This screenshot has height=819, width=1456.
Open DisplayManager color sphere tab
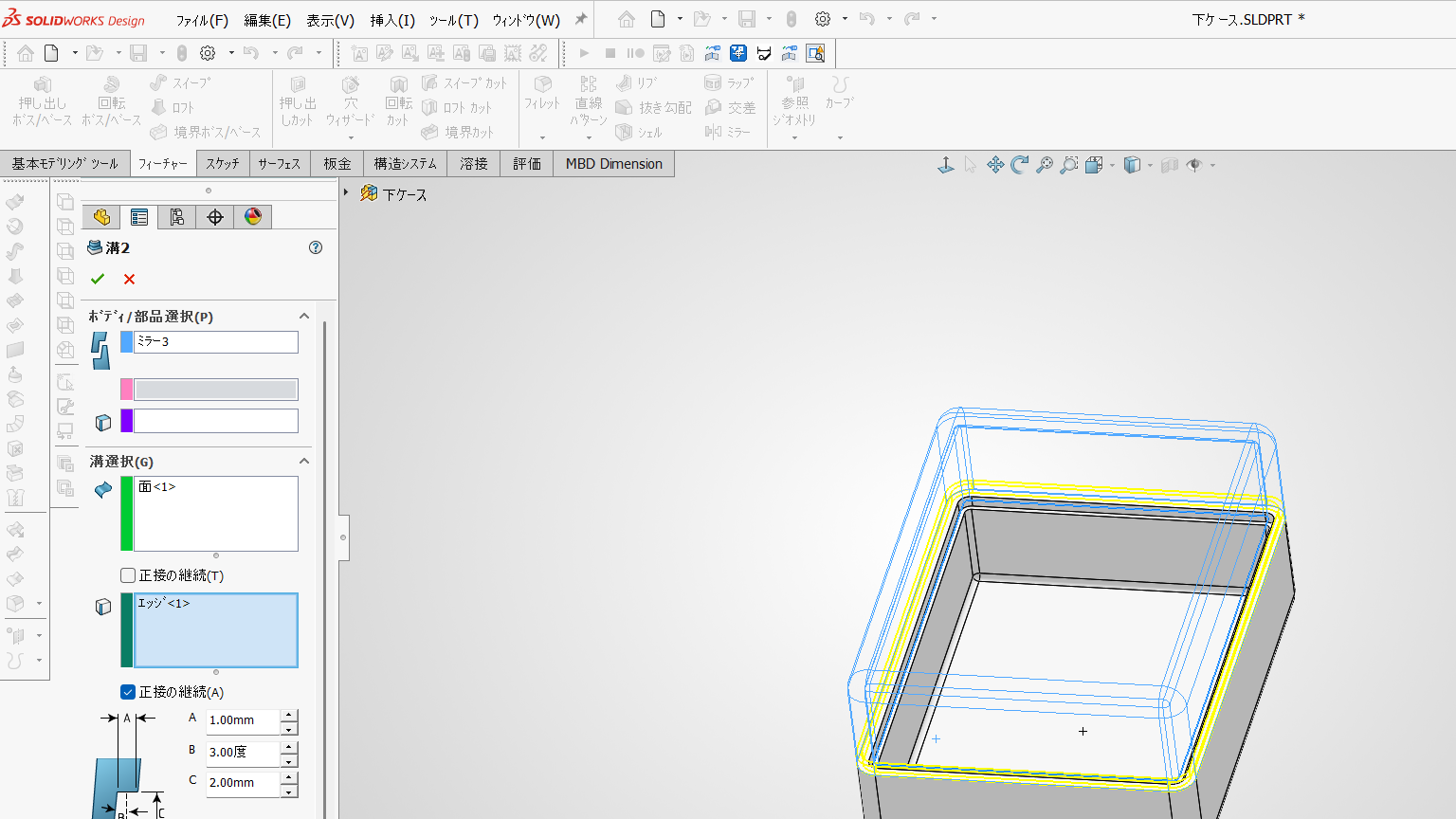coord(253,217)
